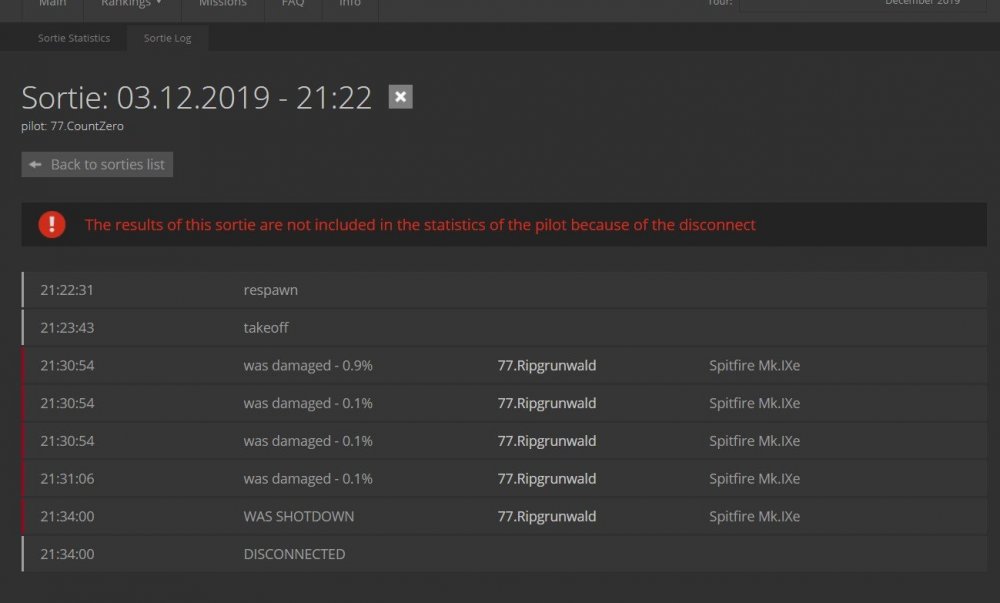
Task: Click 77.Ripgrunwald in the 0.9% damage row
Action: 546,366
